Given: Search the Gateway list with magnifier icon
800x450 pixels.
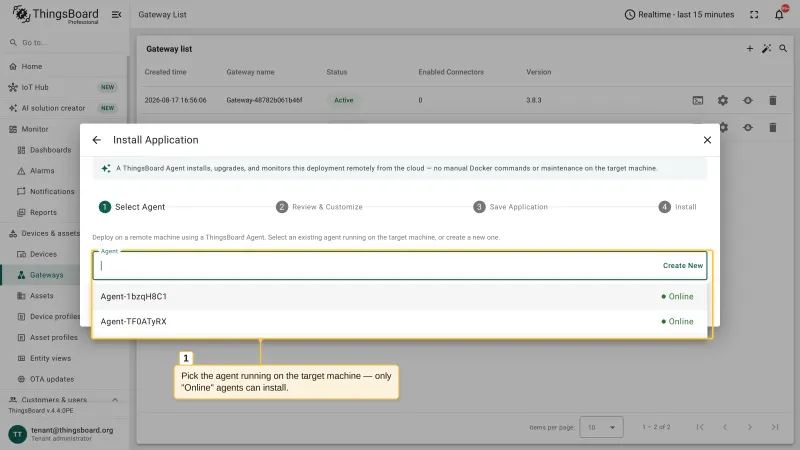Looking at the screenshot, I should coord(783,48).
